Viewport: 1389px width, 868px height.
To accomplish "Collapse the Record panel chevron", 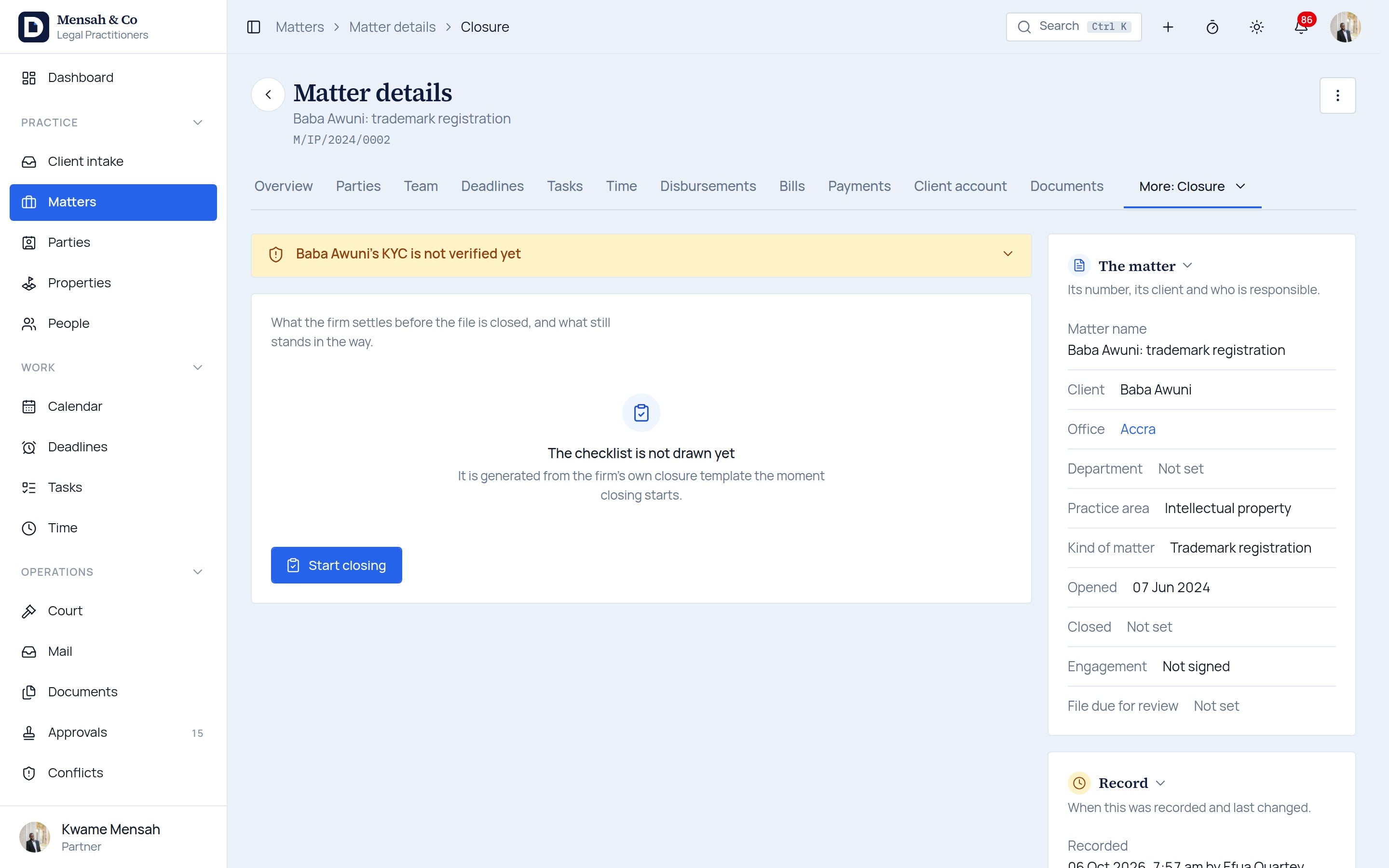I will 1160,783.
